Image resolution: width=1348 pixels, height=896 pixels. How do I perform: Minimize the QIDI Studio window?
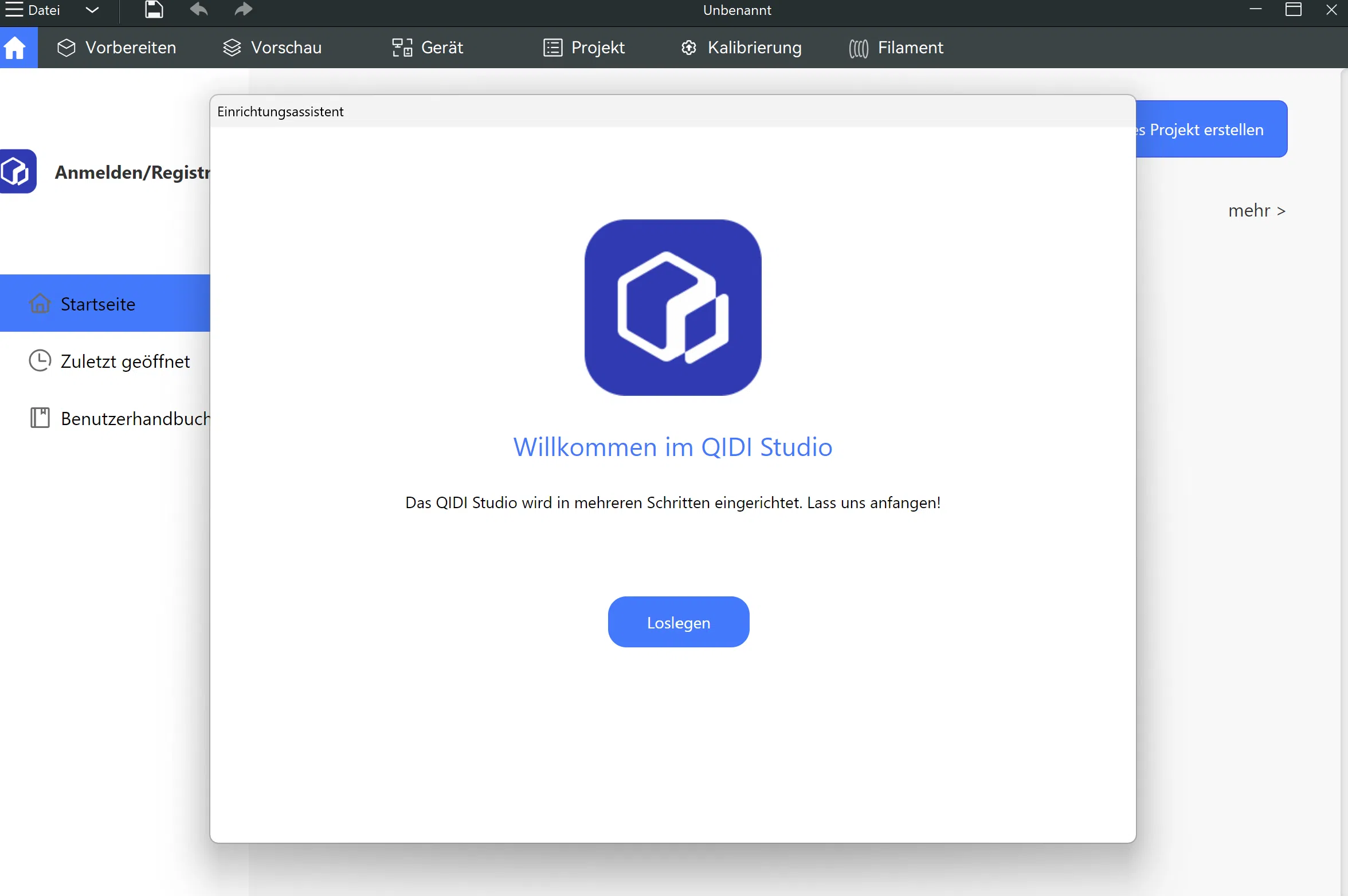pyautogui.click(x=1256, y=10)
